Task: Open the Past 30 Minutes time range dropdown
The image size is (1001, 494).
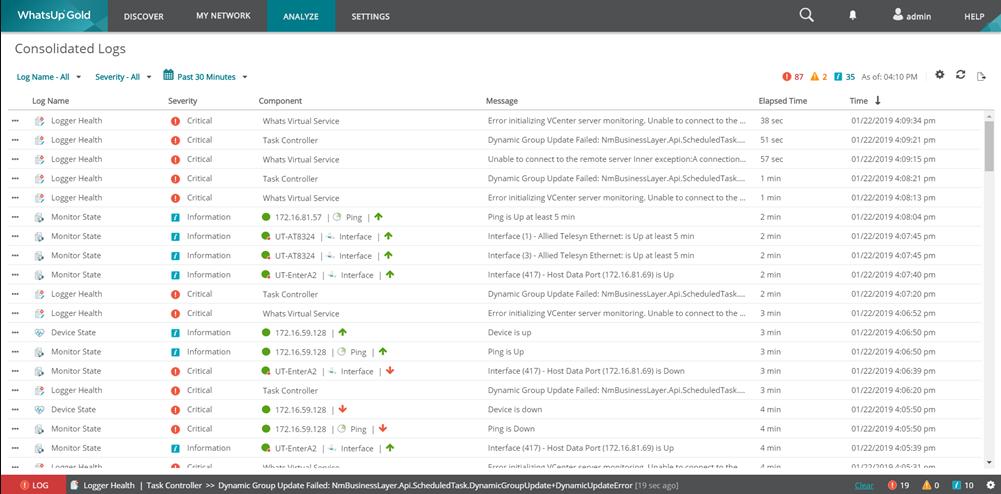Action: [x=212, y=77]
